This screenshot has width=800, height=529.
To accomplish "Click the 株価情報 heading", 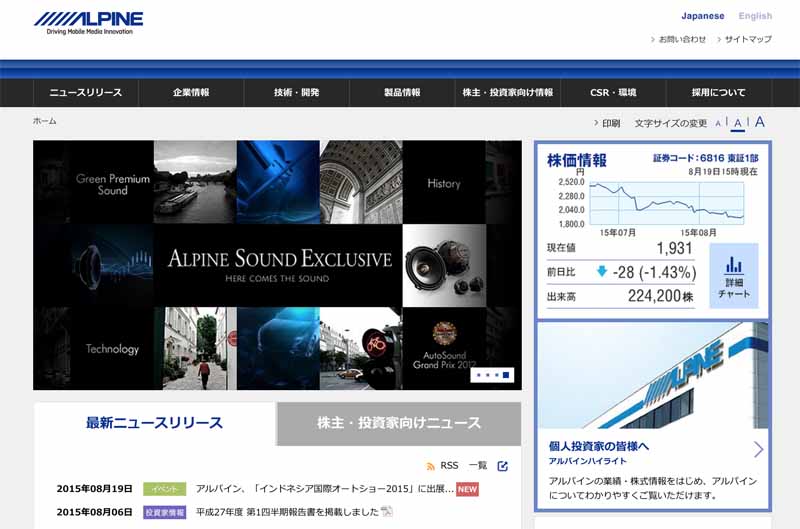I will pyautogui.click(x=577, y=160).
